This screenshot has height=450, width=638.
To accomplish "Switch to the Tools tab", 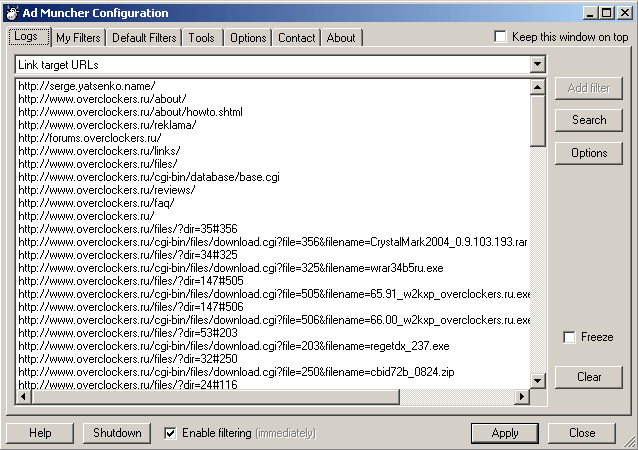I will click(x=202, y=38).
